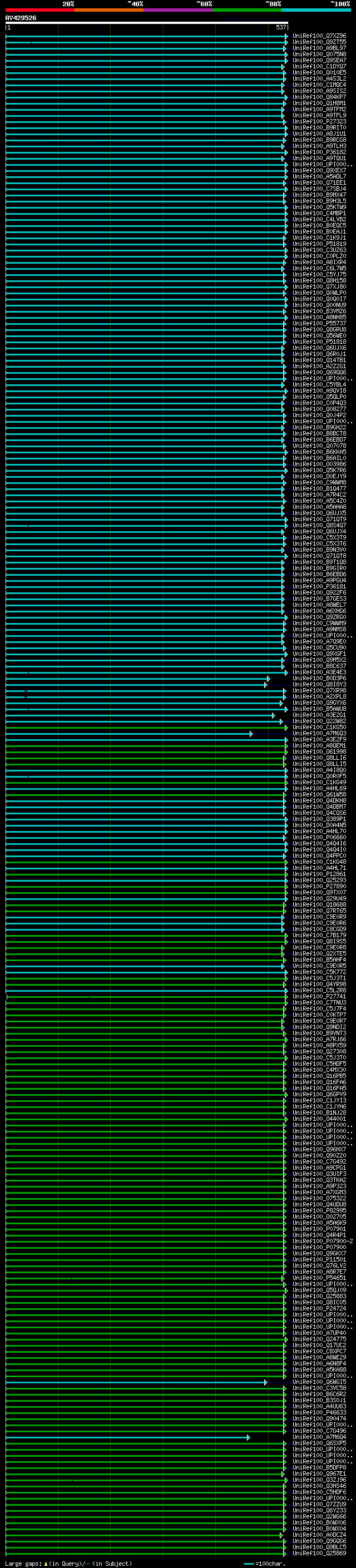The width and height of the screenshot is (356, 1568).
Task: Click the Large gaps legend text
Action: [x=68, y=1564]
